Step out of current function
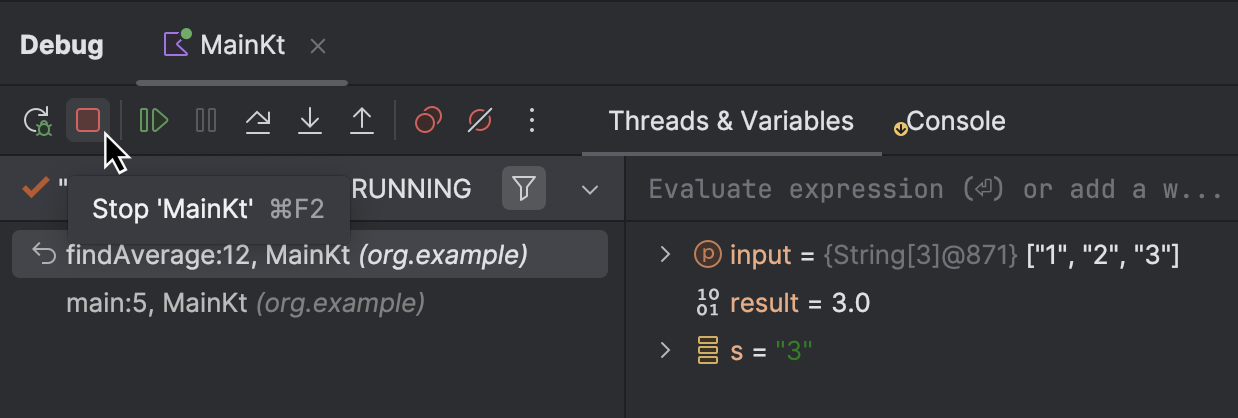The height and width of the screenshot is (418, 1238). click(361, 121)
